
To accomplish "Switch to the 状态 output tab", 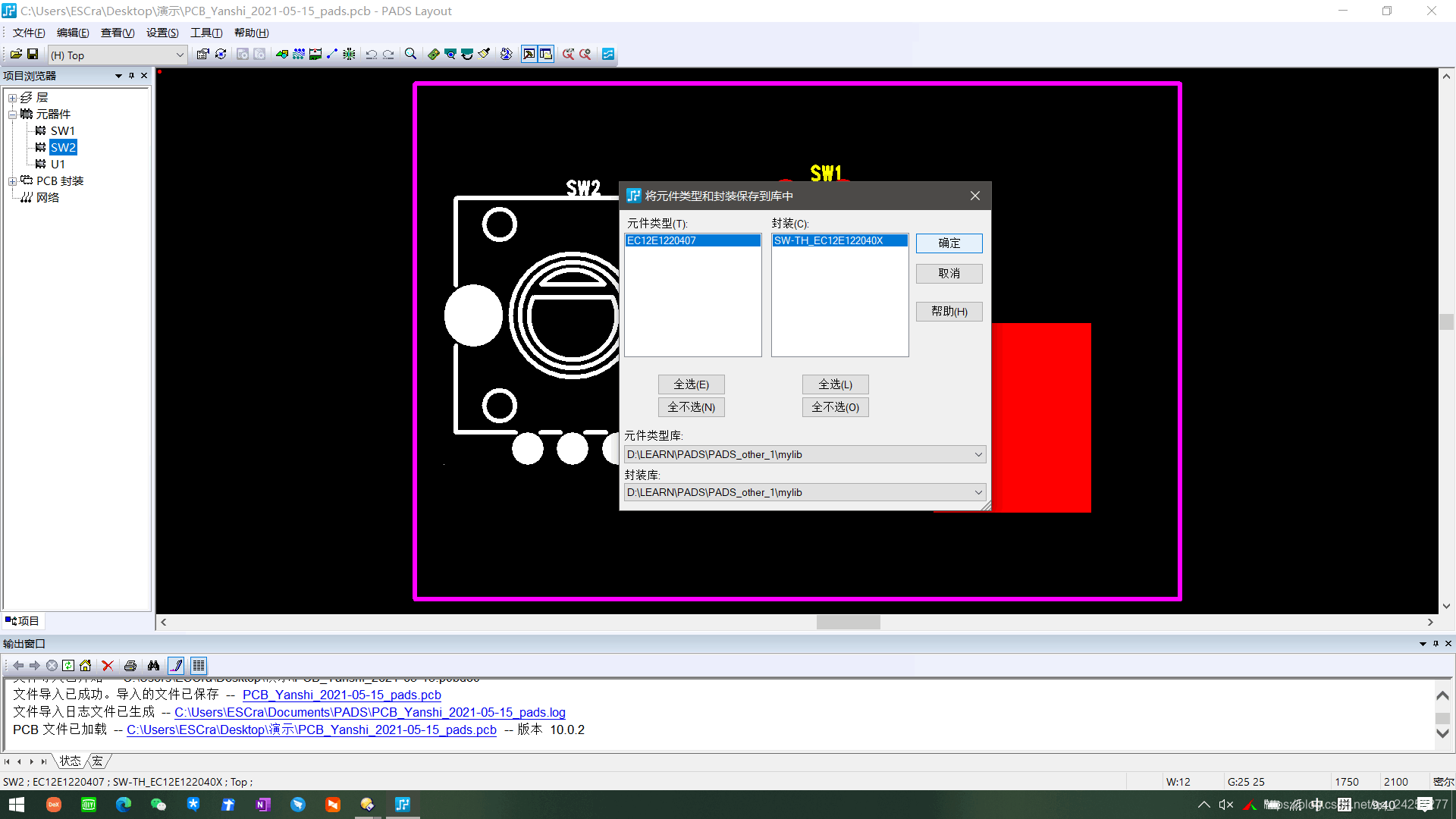I will coord(70,761).
